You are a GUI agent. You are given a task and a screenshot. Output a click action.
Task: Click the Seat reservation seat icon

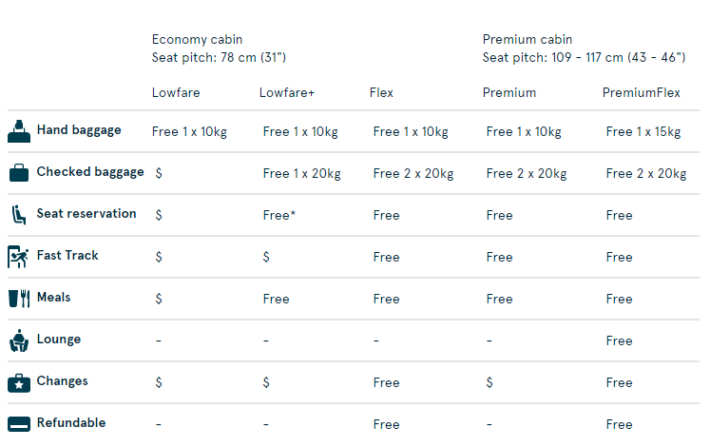pos(19,215)
